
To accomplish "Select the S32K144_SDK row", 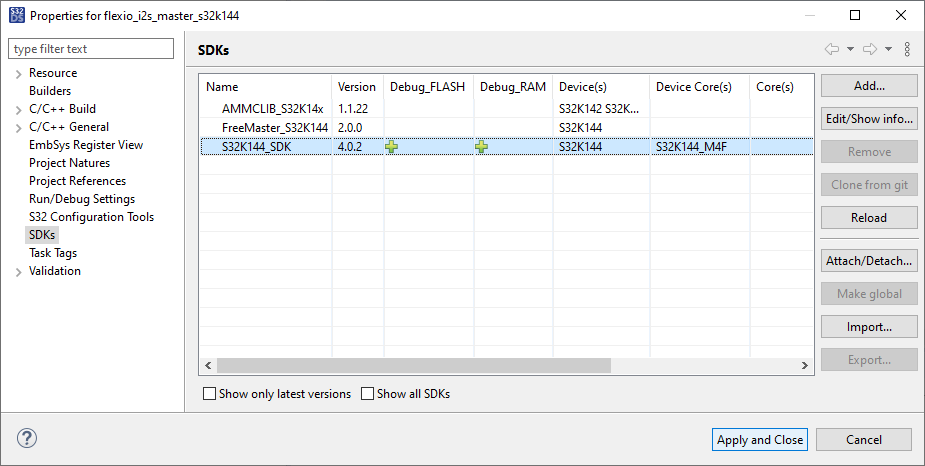I will click(x=507, y=146).
